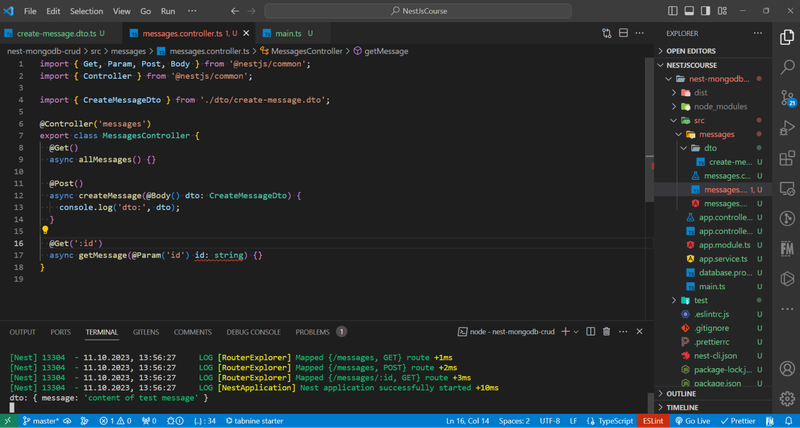800x428 pixels.
Task: Toggle primary side bar layout icon
Action: pyautogui.click(x=672, y=11)
